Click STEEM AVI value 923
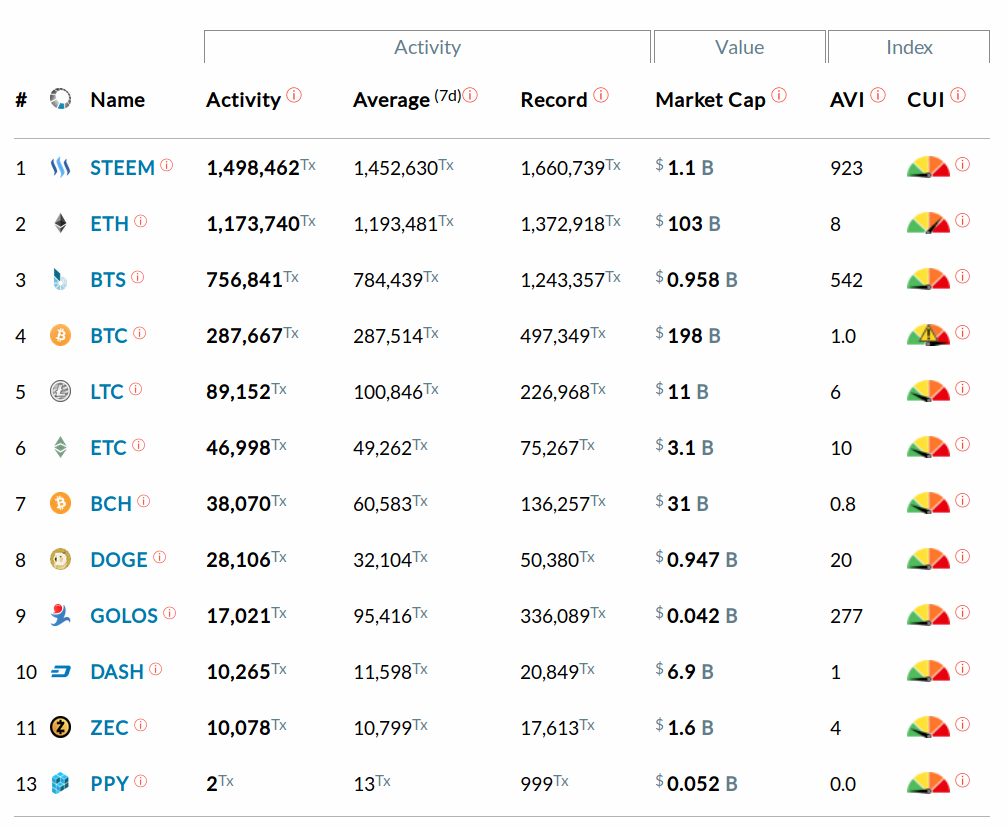1008x829 pixels. coord(846,168)
